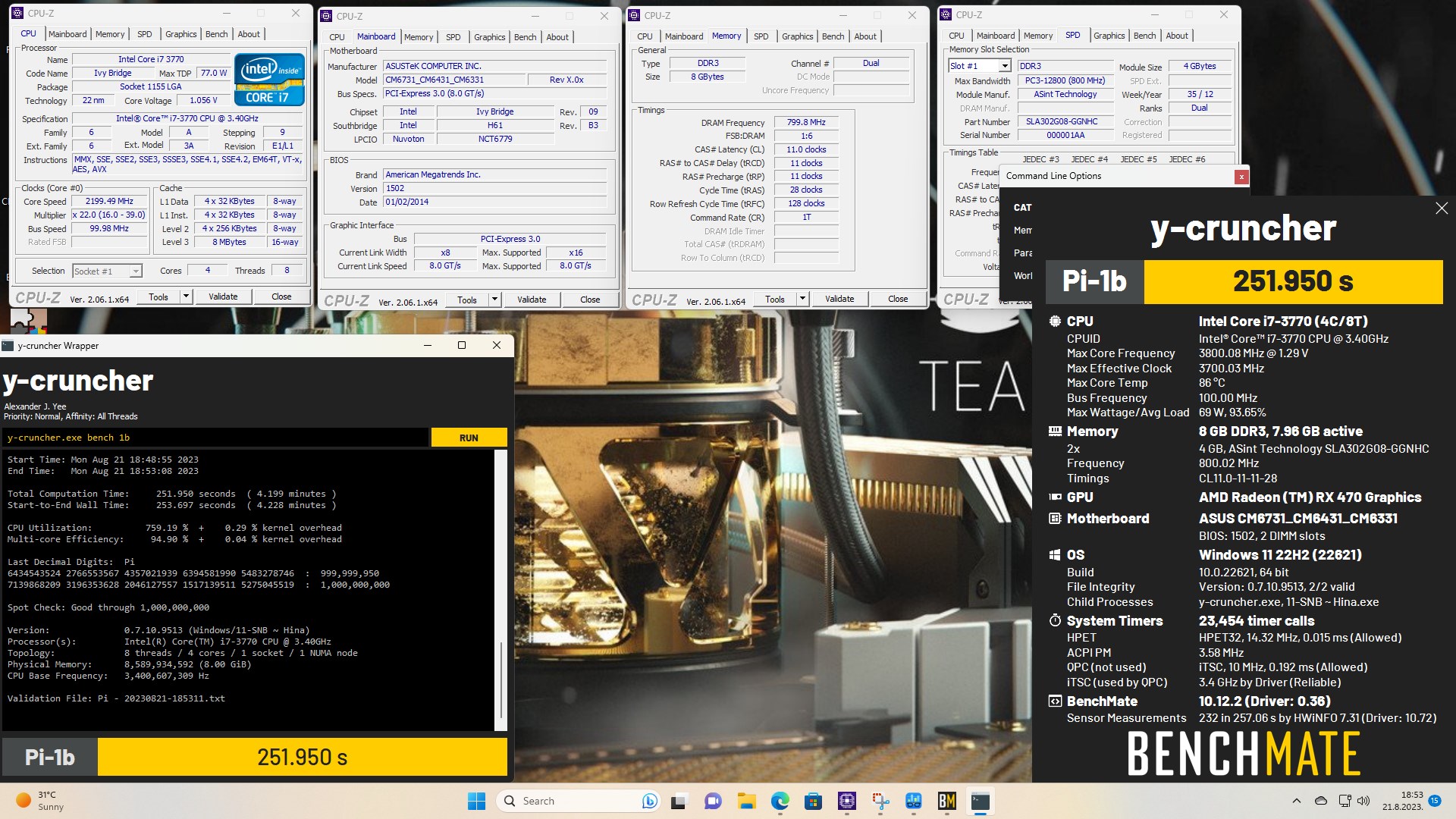Close the BenchMate result overlay with X
1456x819 pixels.
pyautogui.click(x=1442, y=208)
